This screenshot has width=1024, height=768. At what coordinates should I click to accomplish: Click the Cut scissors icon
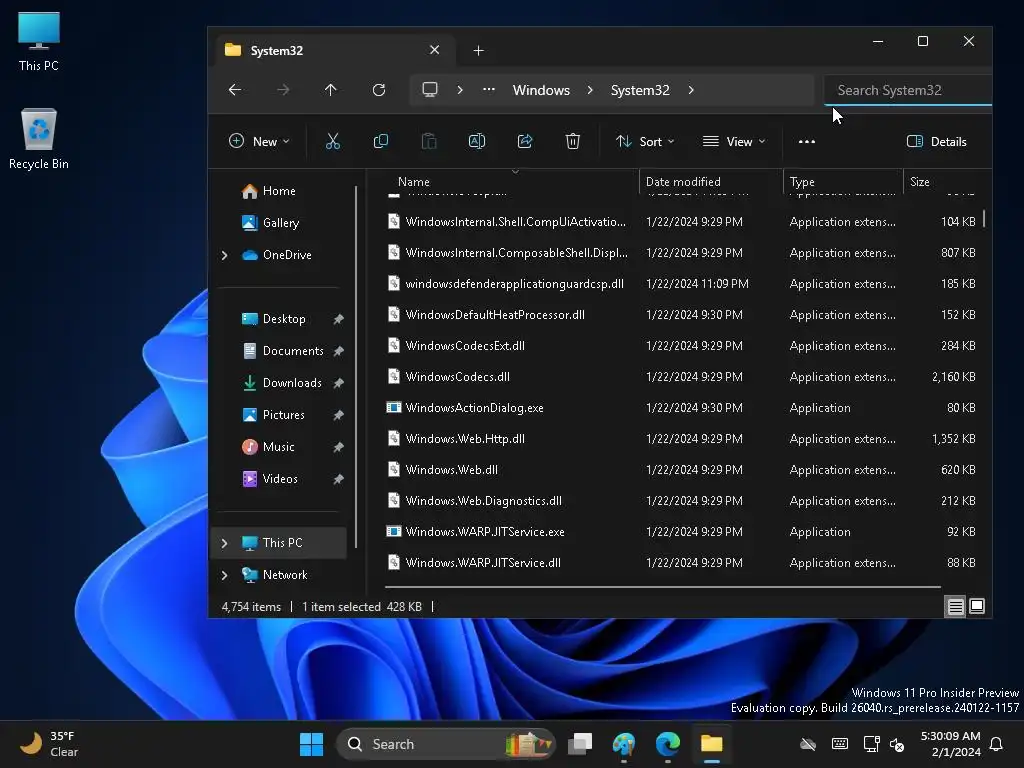point(332,141)
